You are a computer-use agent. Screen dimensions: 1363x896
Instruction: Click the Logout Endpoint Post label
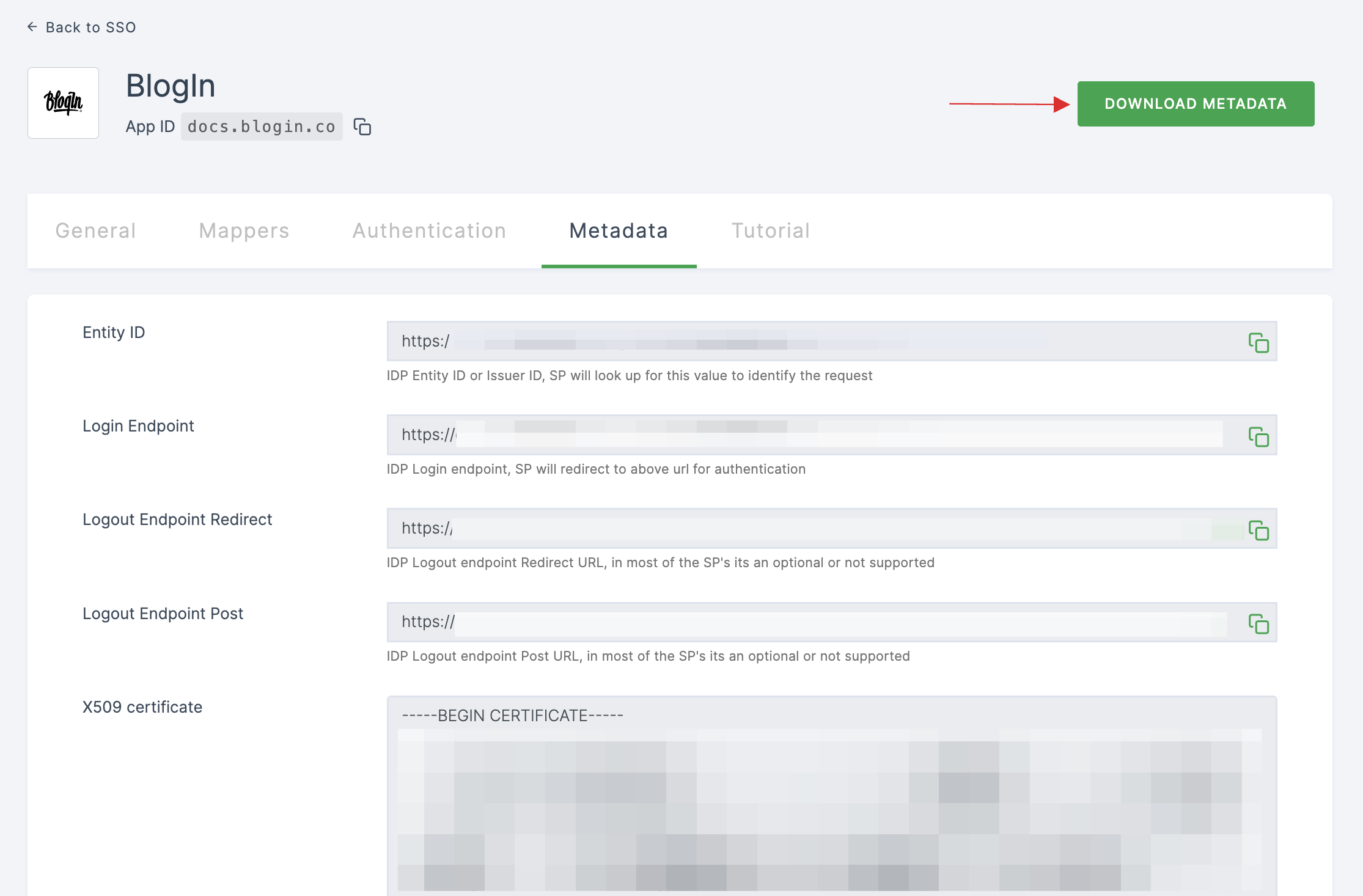163,614
